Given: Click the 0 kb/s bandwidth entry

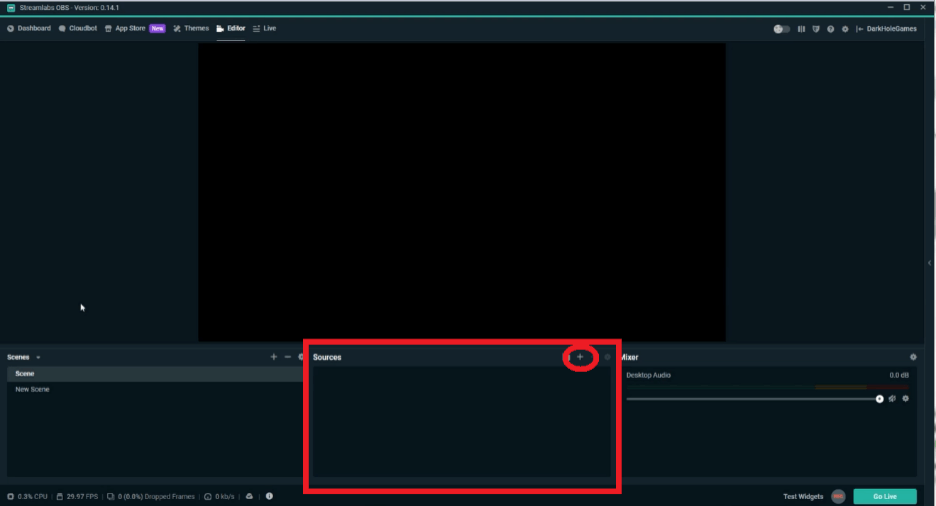Looking at the screenshot, I should (219, 496).
